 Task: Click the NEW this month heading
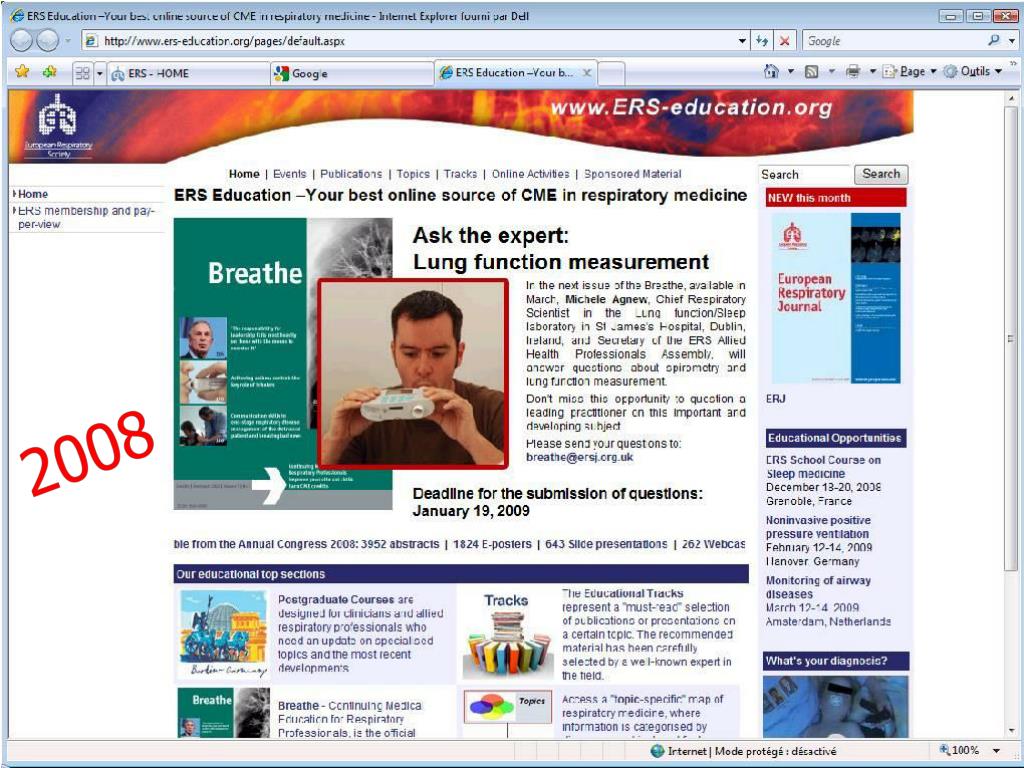(x=836, y=198)
